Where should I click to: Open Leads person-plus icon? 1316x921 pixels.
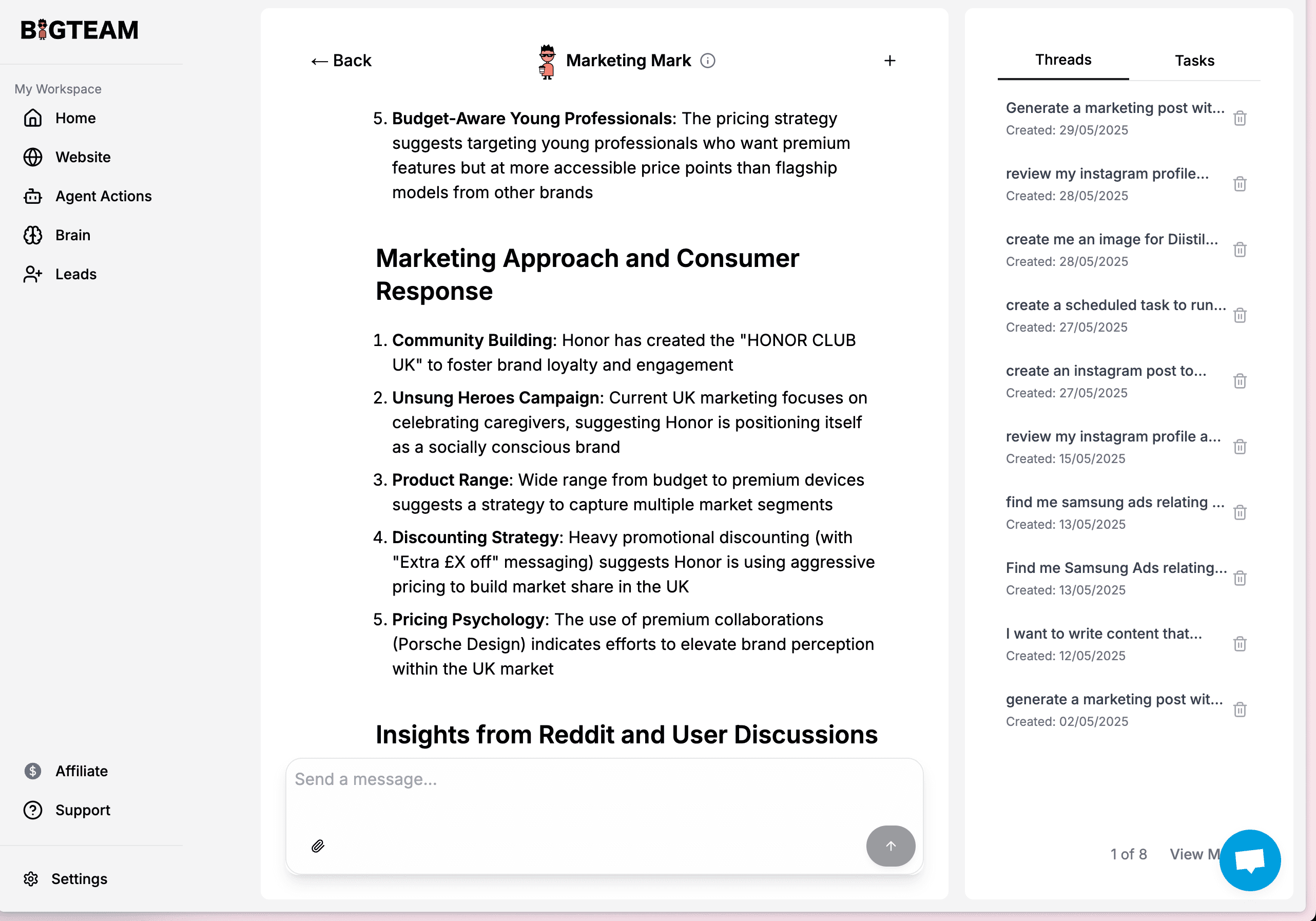[33, 274]
